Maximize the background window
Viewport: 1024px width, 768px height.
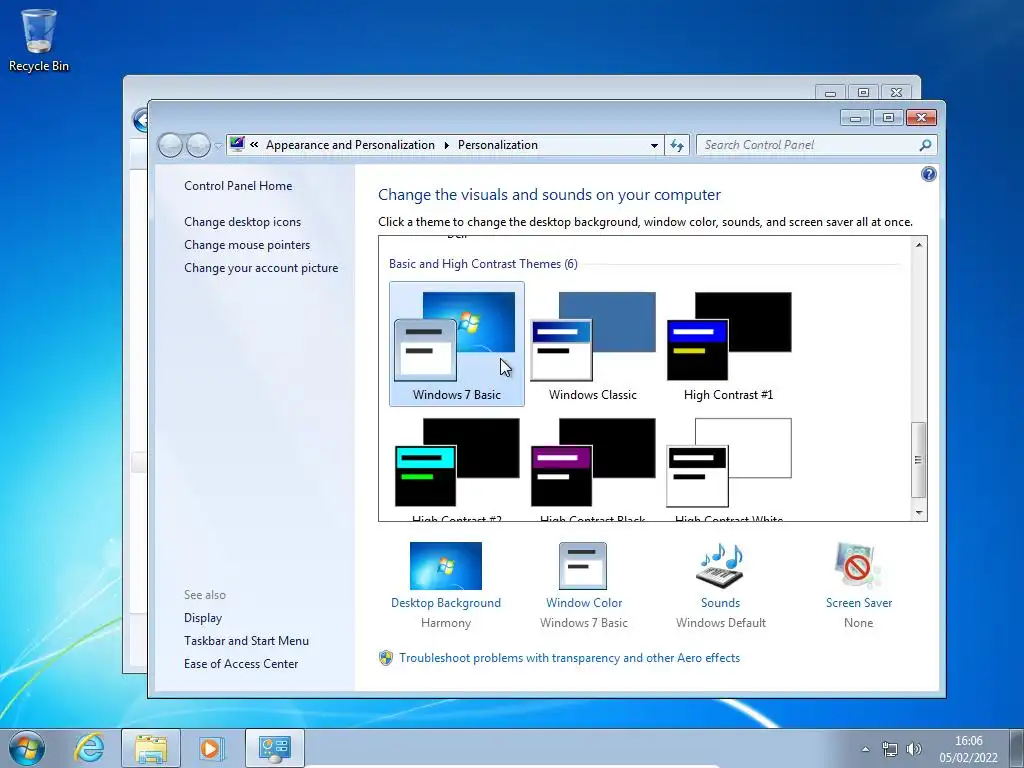tap(863, 93)
